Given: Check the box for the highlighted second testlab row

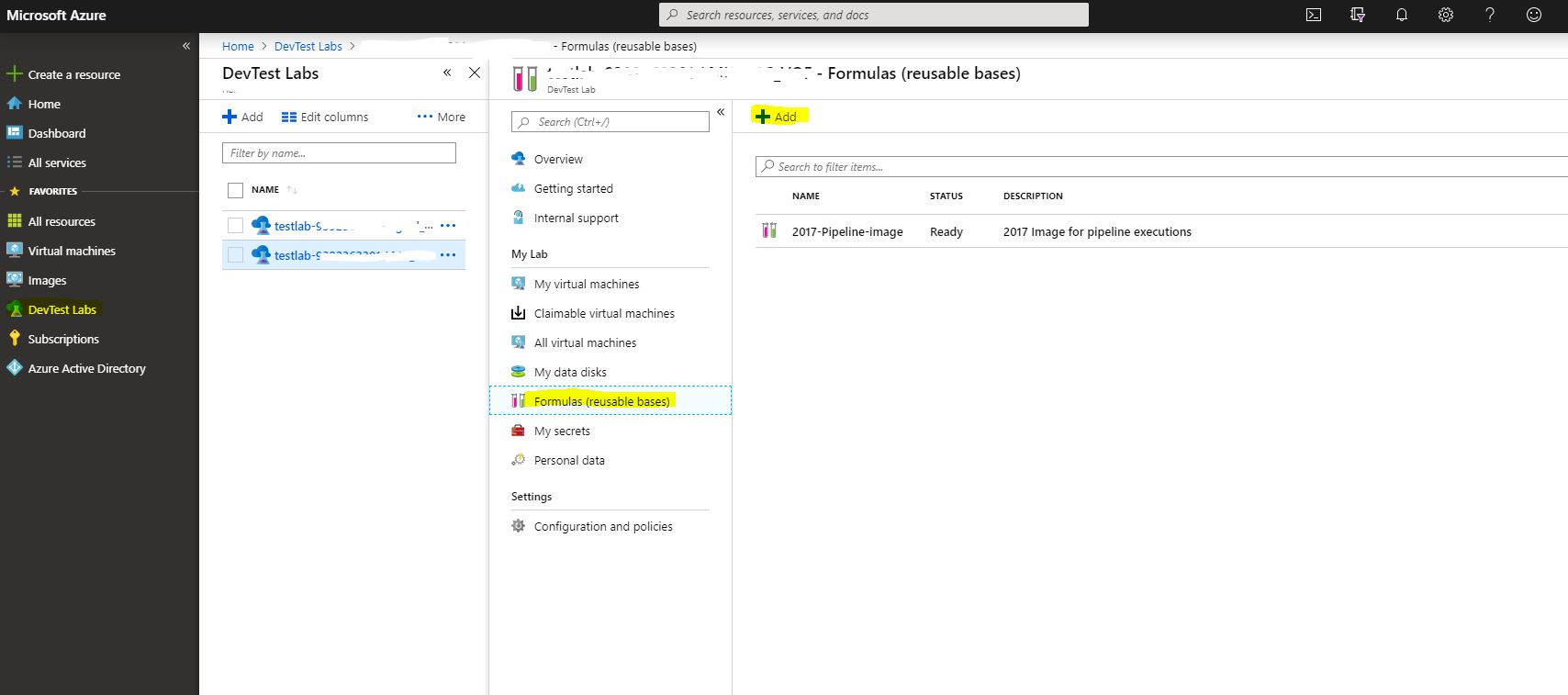Looking at the screenshot, I should tap(235, 254).
